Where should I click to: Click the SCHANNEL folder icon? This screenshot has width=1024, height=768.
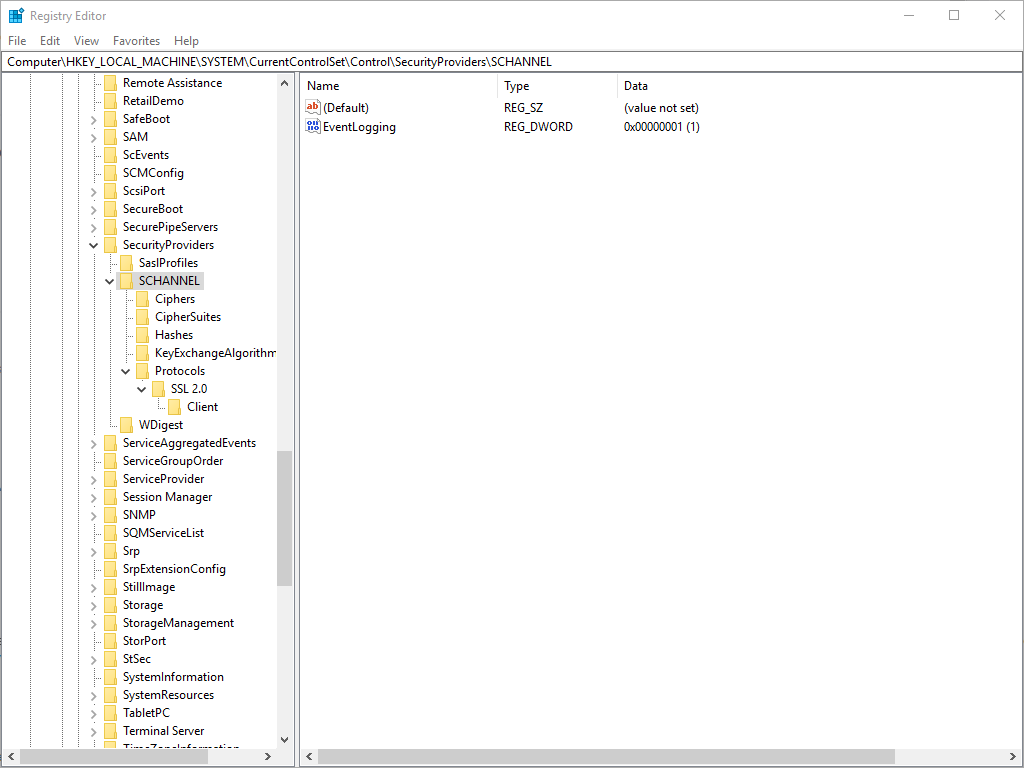(x=126, y=281)
